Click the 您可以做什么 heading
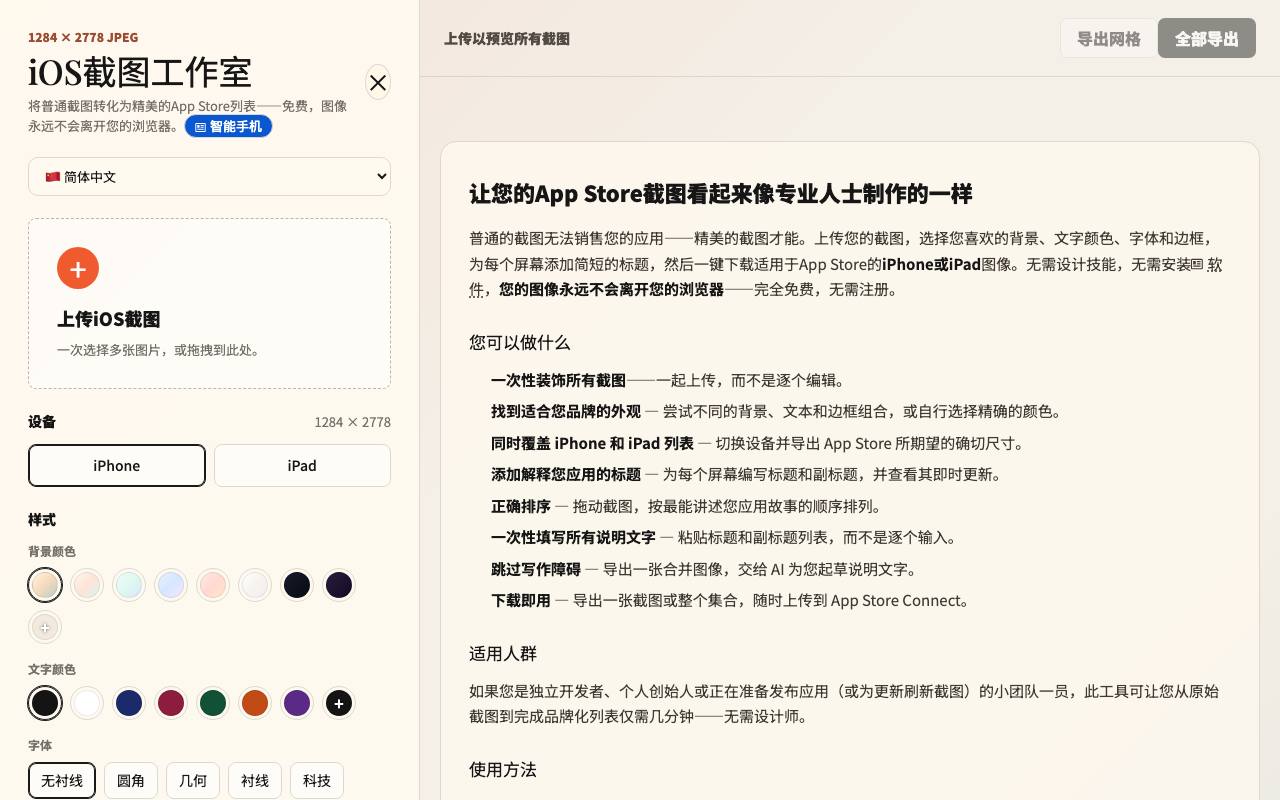This screenshot has height=800, width=1280. [x=520, y=343]
